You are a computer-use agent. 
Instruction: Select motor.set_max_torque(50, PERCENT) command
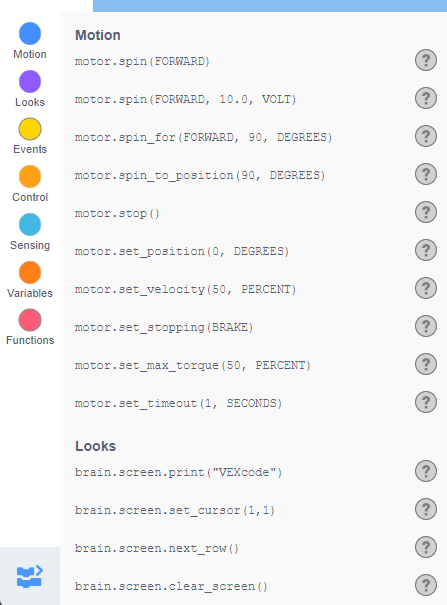click(x=192, y=365)
